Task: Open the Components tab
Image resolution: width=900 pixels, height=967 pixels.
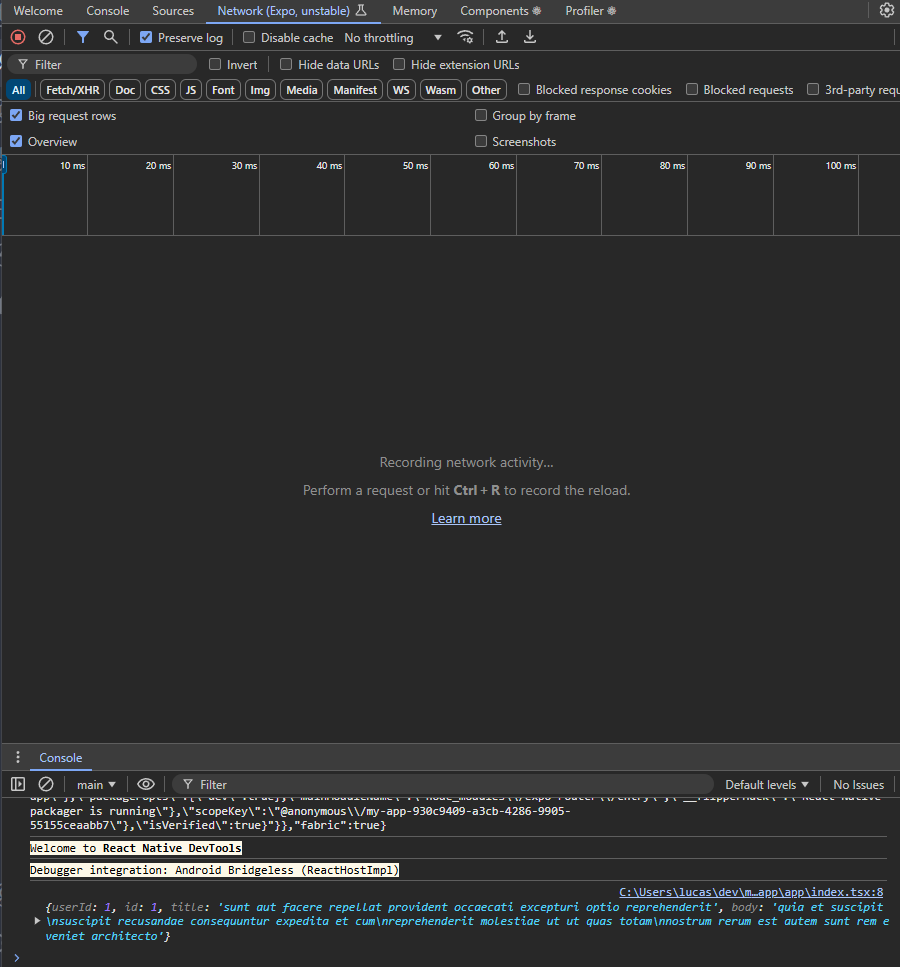Action: coord(501,11)
